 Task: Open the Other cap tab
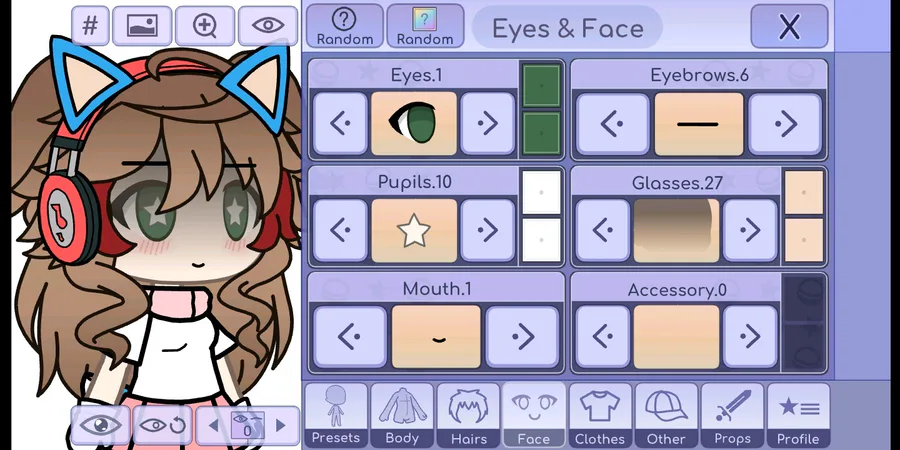[666, 416]
